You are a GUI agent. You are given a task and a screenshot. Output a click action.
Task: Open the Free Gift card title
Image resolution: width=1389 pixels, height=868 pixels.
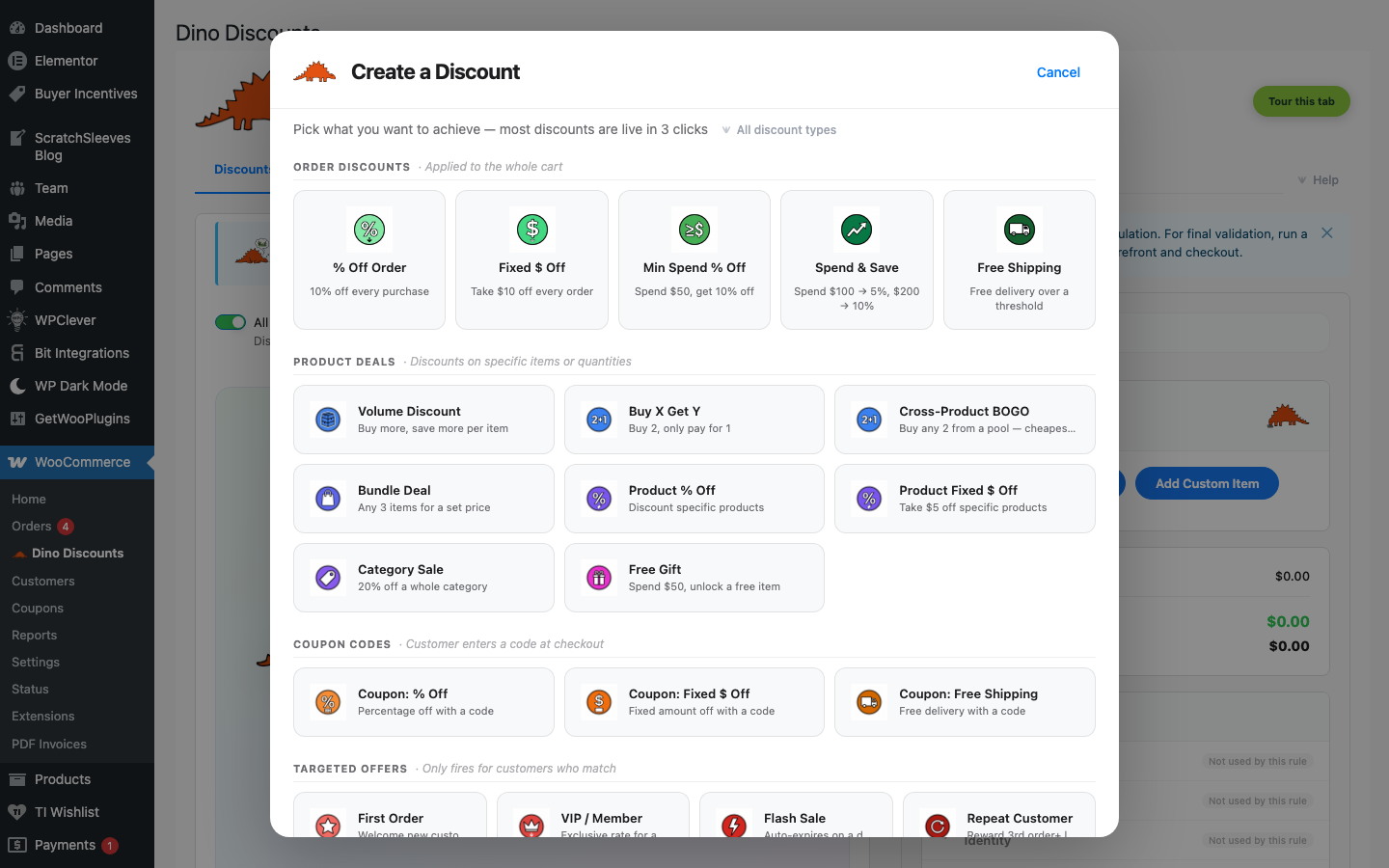tap(655, 569)
